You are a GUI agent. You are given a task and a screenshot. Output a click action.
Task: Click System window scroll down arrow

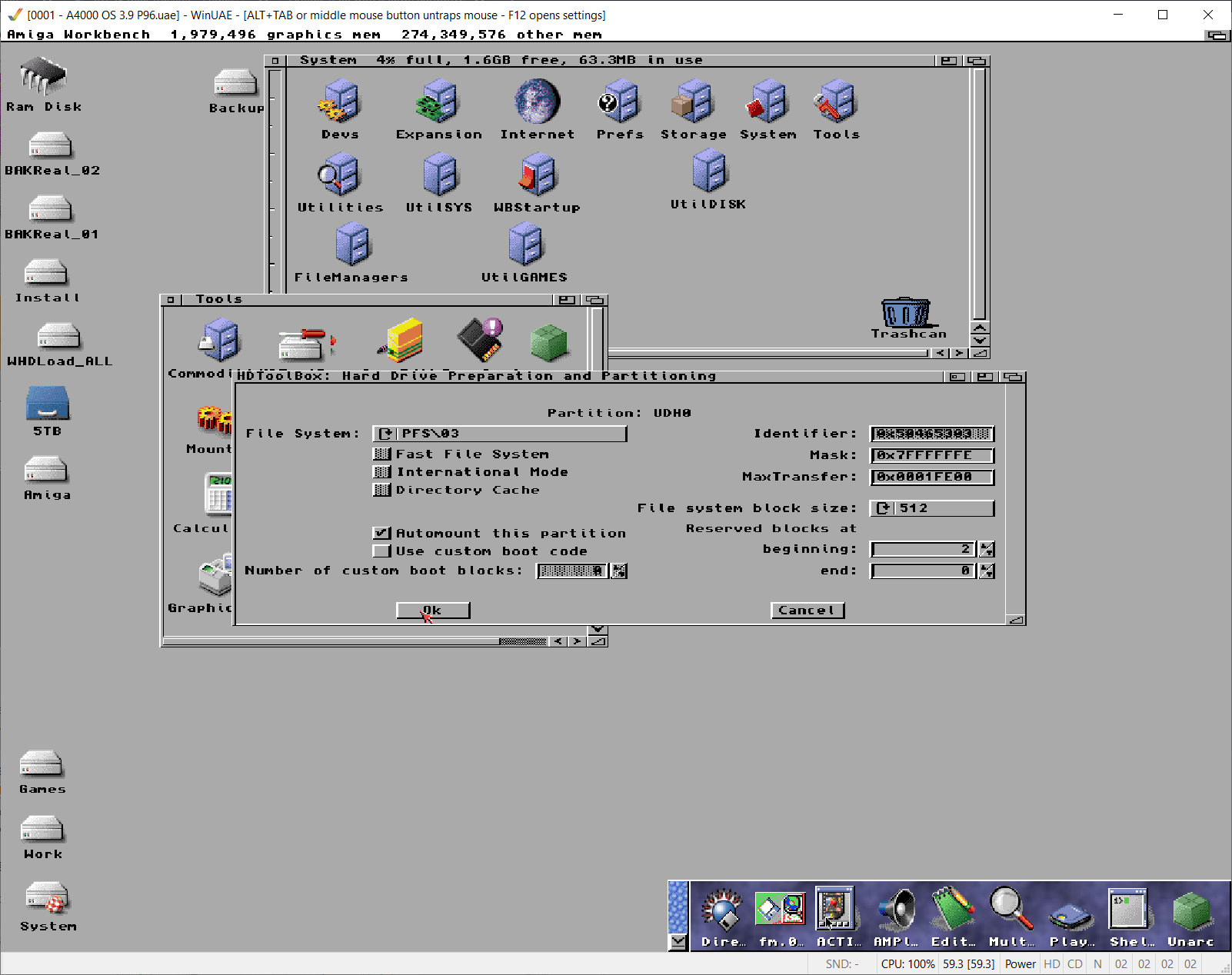pos(980,340)
